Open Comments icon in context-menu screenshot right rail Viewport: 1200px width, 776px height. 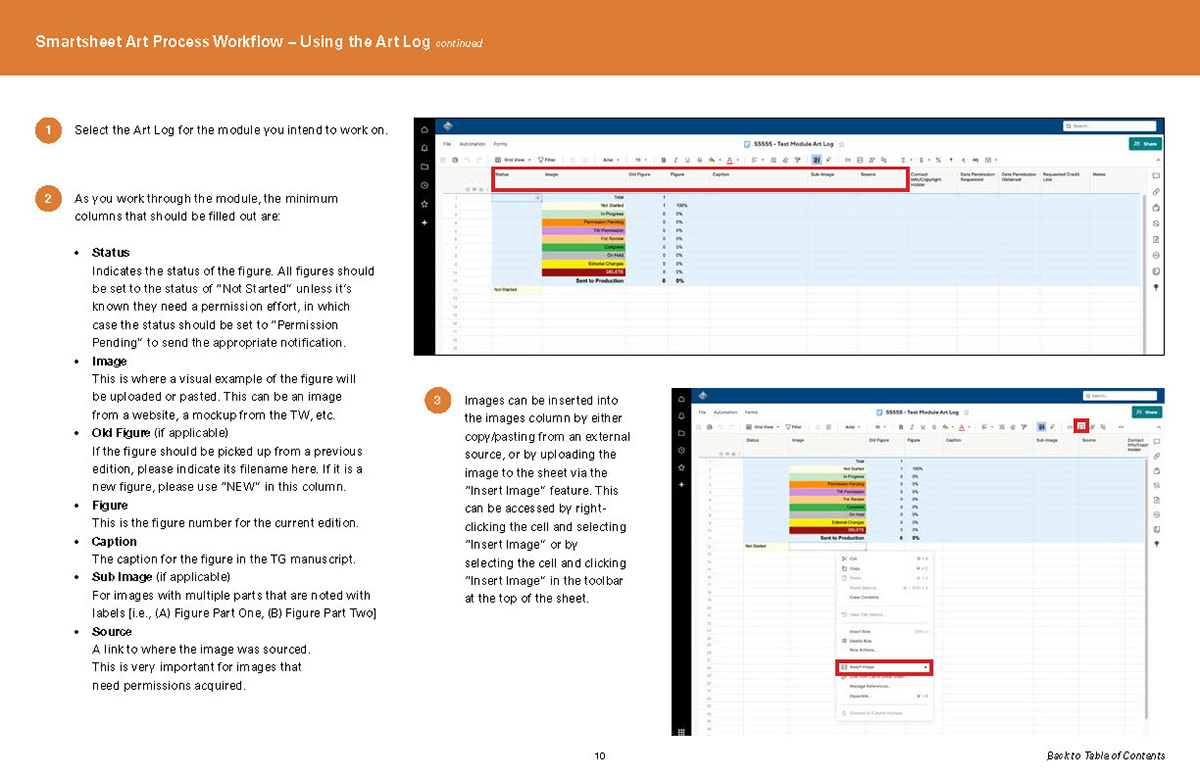click(1156, 441)
